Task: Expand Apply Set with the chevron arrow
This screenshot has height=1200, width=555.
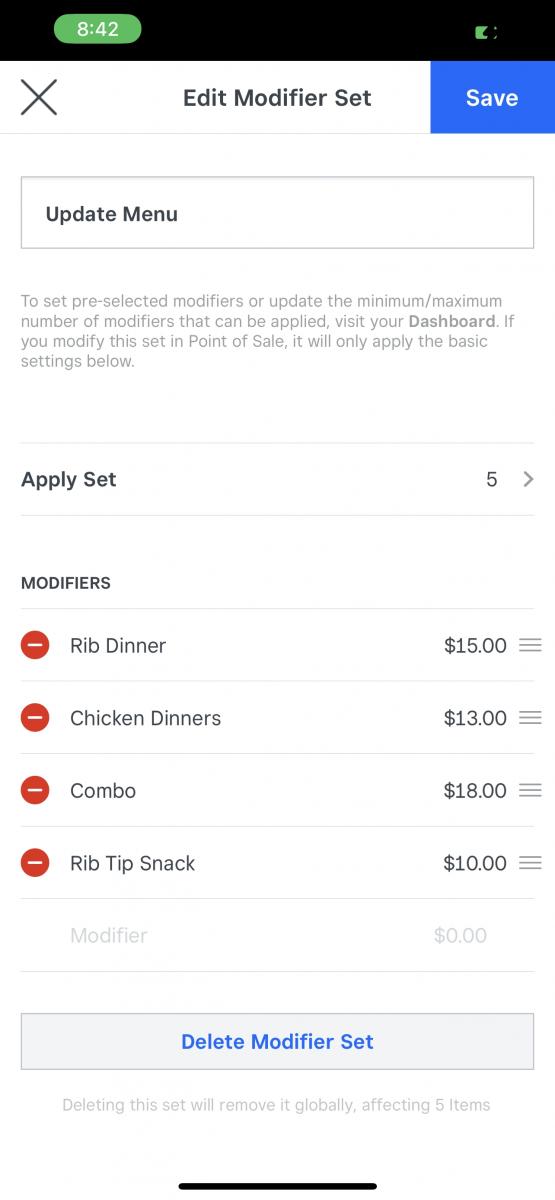Action: coord(528,479)
